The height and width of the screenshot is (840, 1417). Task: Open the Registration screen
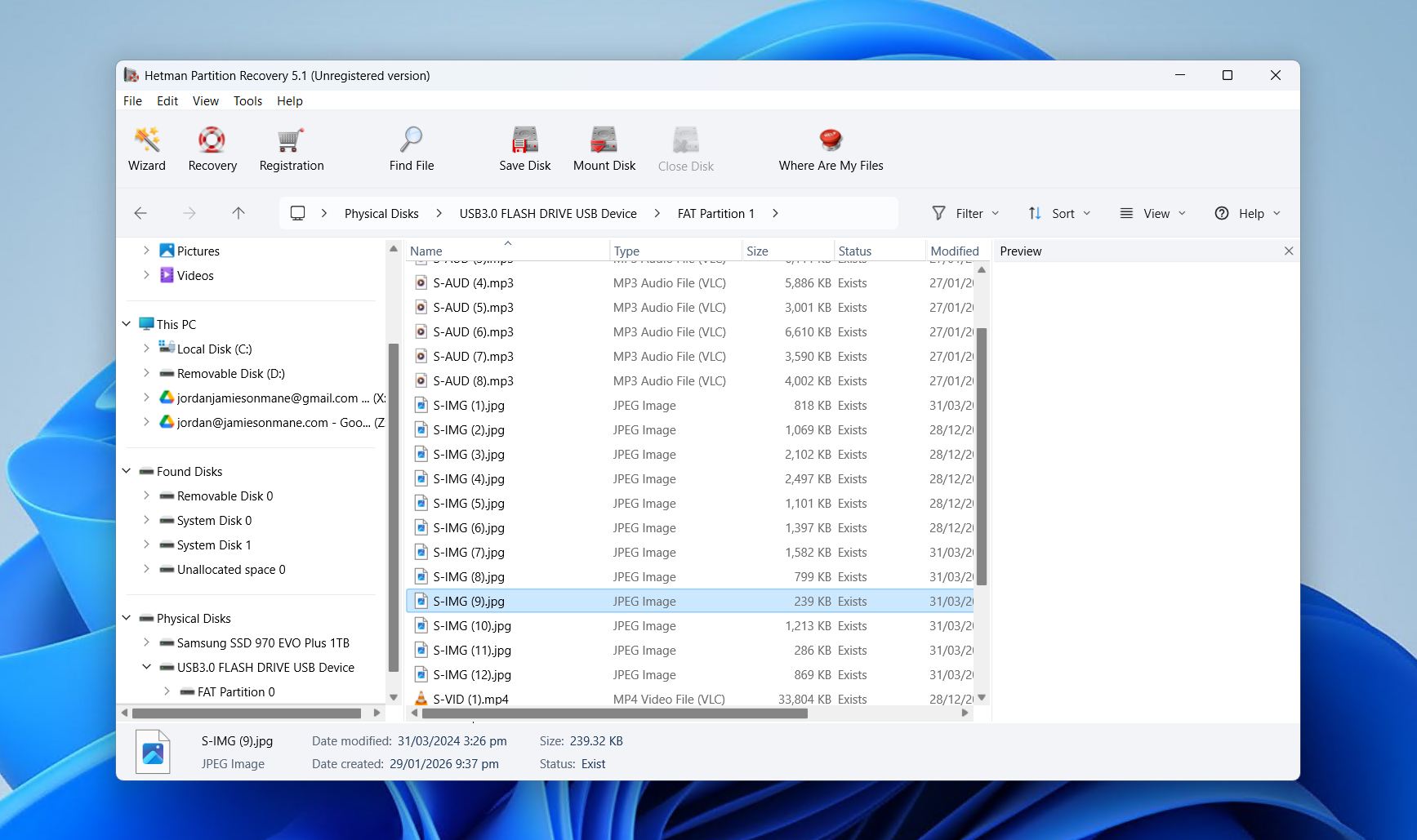click(291, 149)
